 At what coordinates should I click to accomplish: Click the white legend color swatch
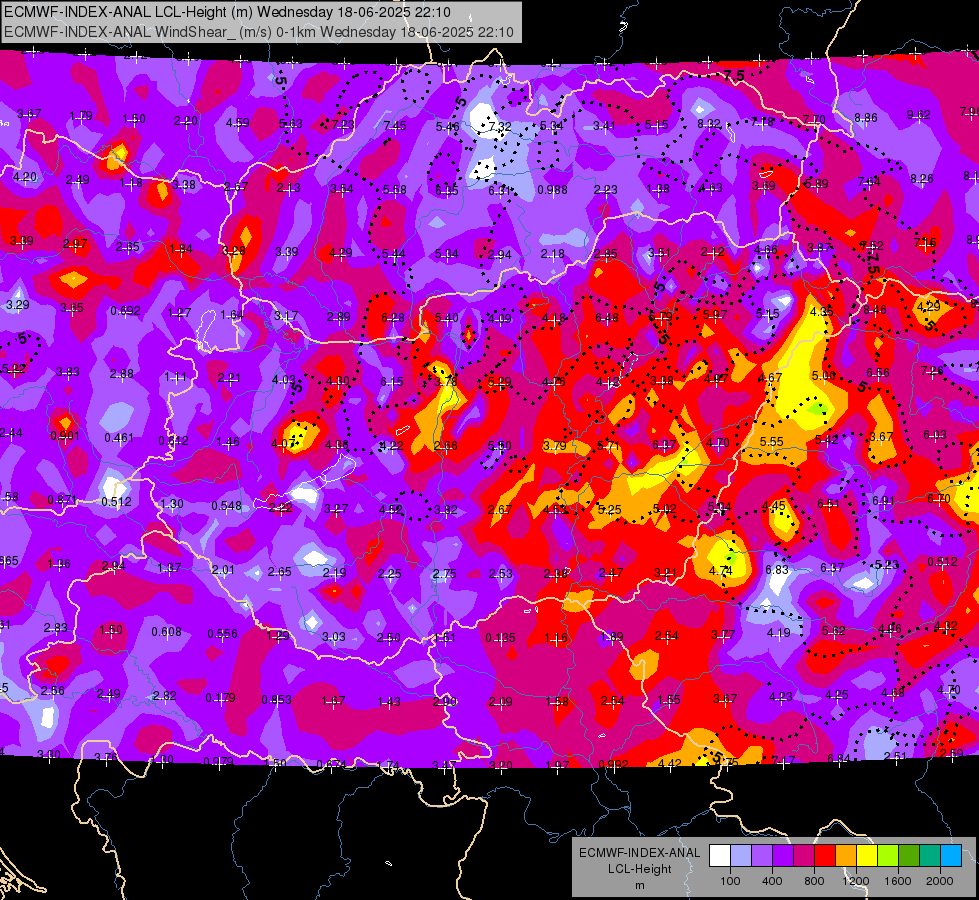[720, 855]
